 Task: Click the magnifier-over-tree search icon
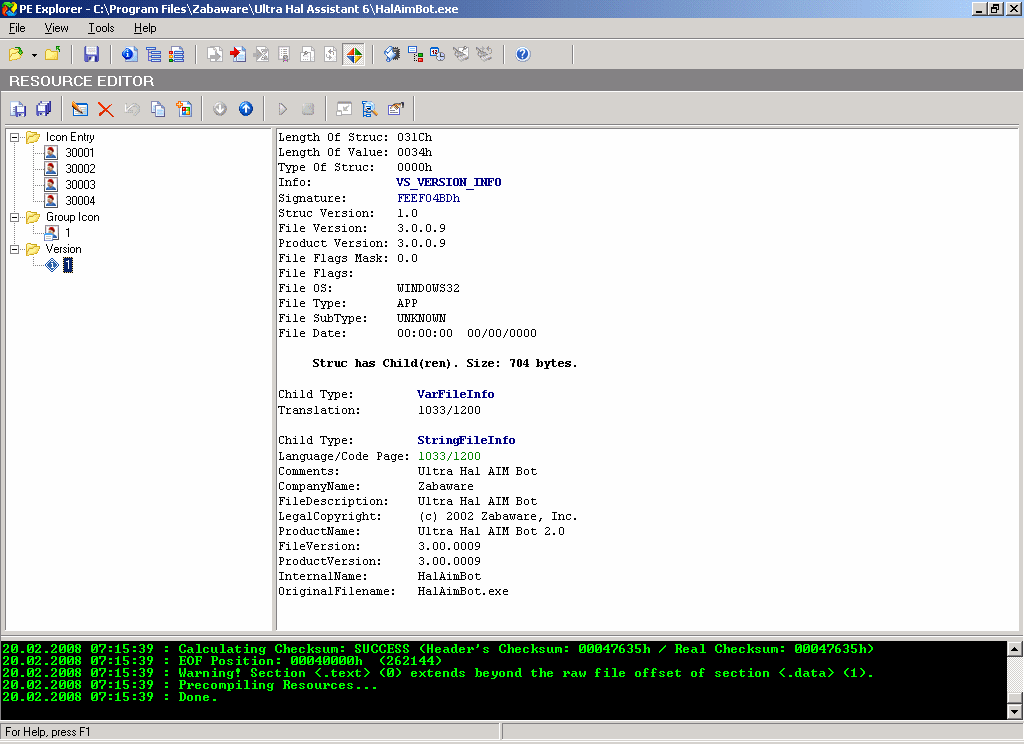tap(370, 109)
